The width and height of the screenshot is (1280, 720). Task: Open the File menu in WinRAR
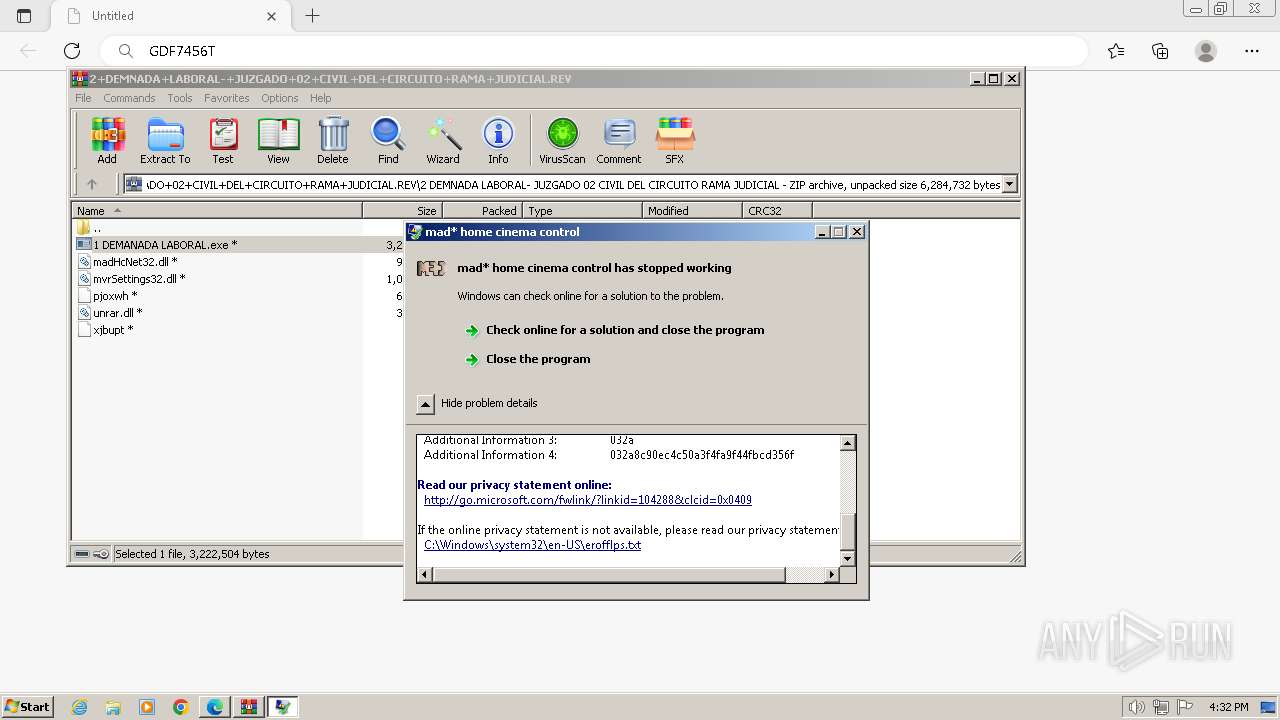click(83, 98)
